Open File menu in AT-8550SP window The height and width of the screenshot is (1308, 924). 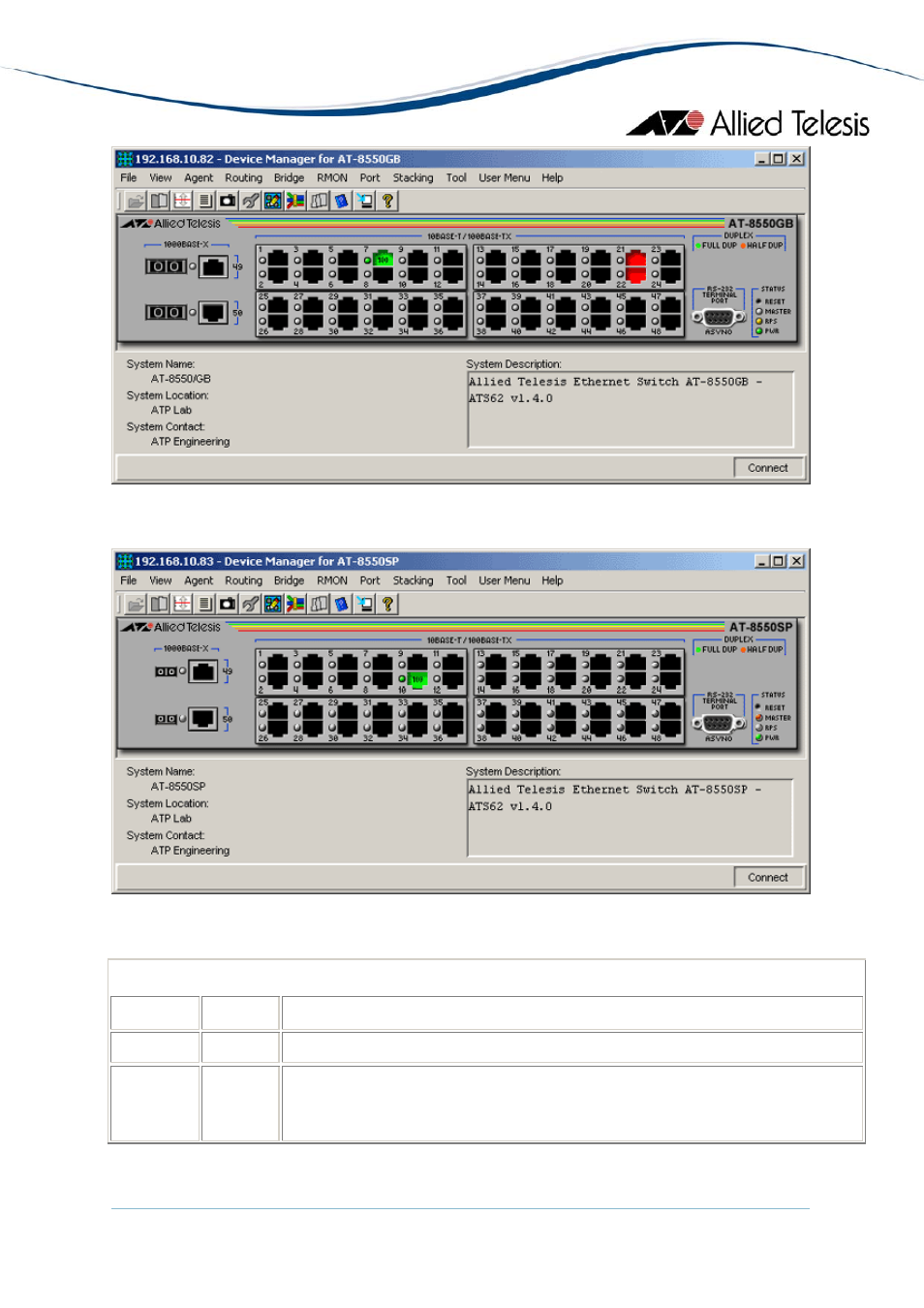[129, 581]
